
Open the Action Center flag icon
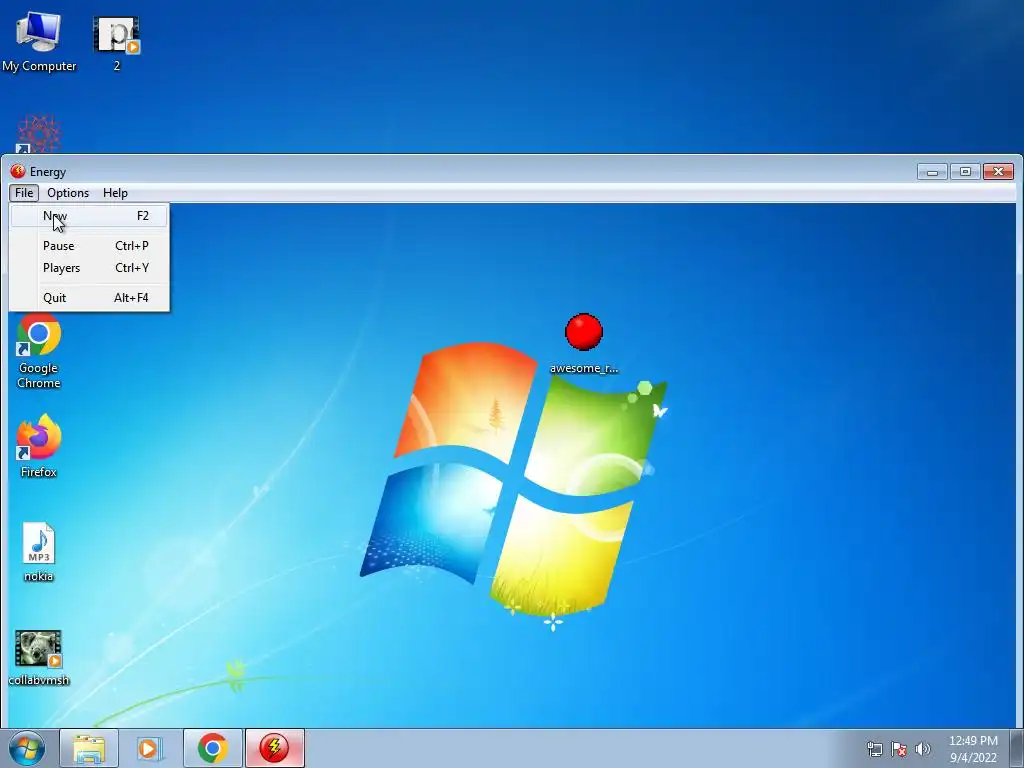point(899,749)
